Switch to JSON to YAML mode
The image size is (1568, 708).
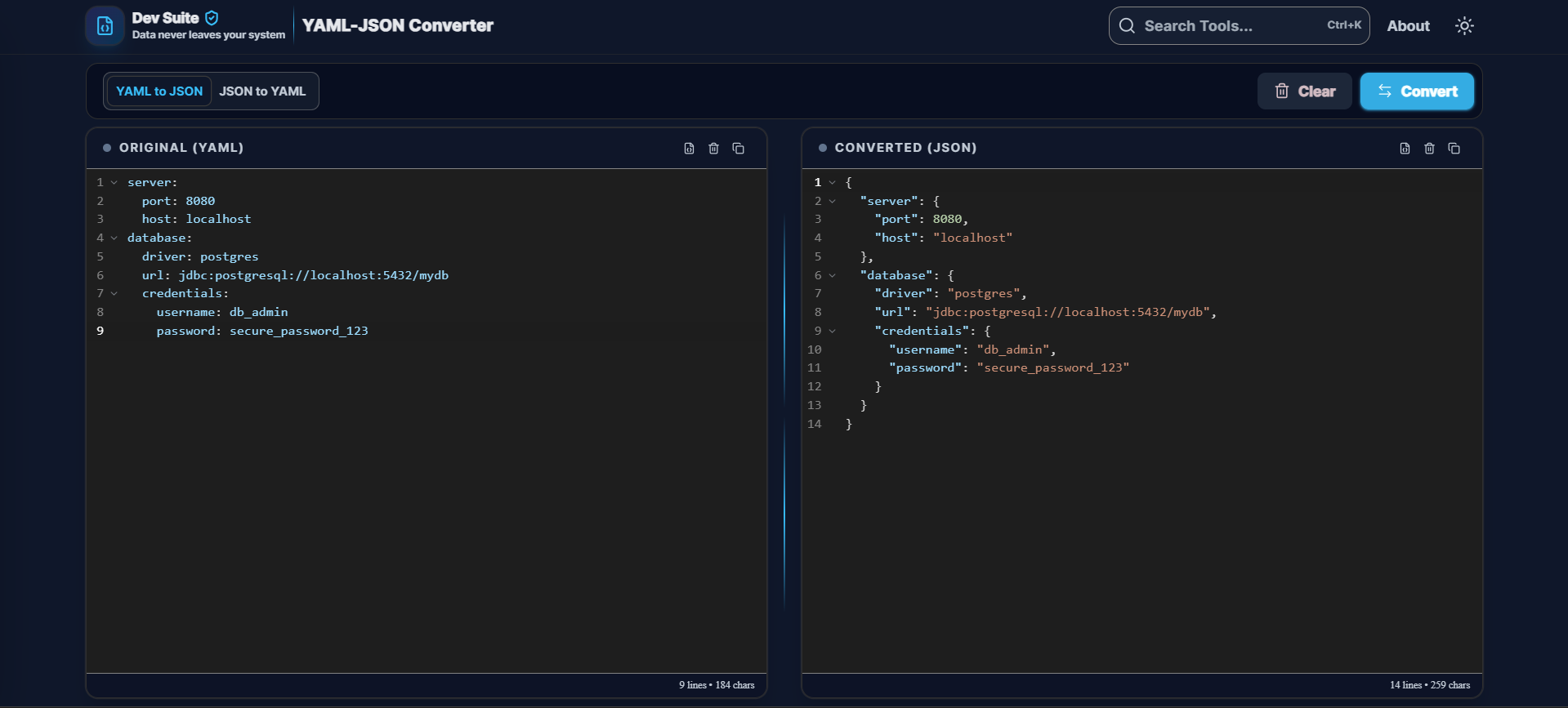[262, 91]
